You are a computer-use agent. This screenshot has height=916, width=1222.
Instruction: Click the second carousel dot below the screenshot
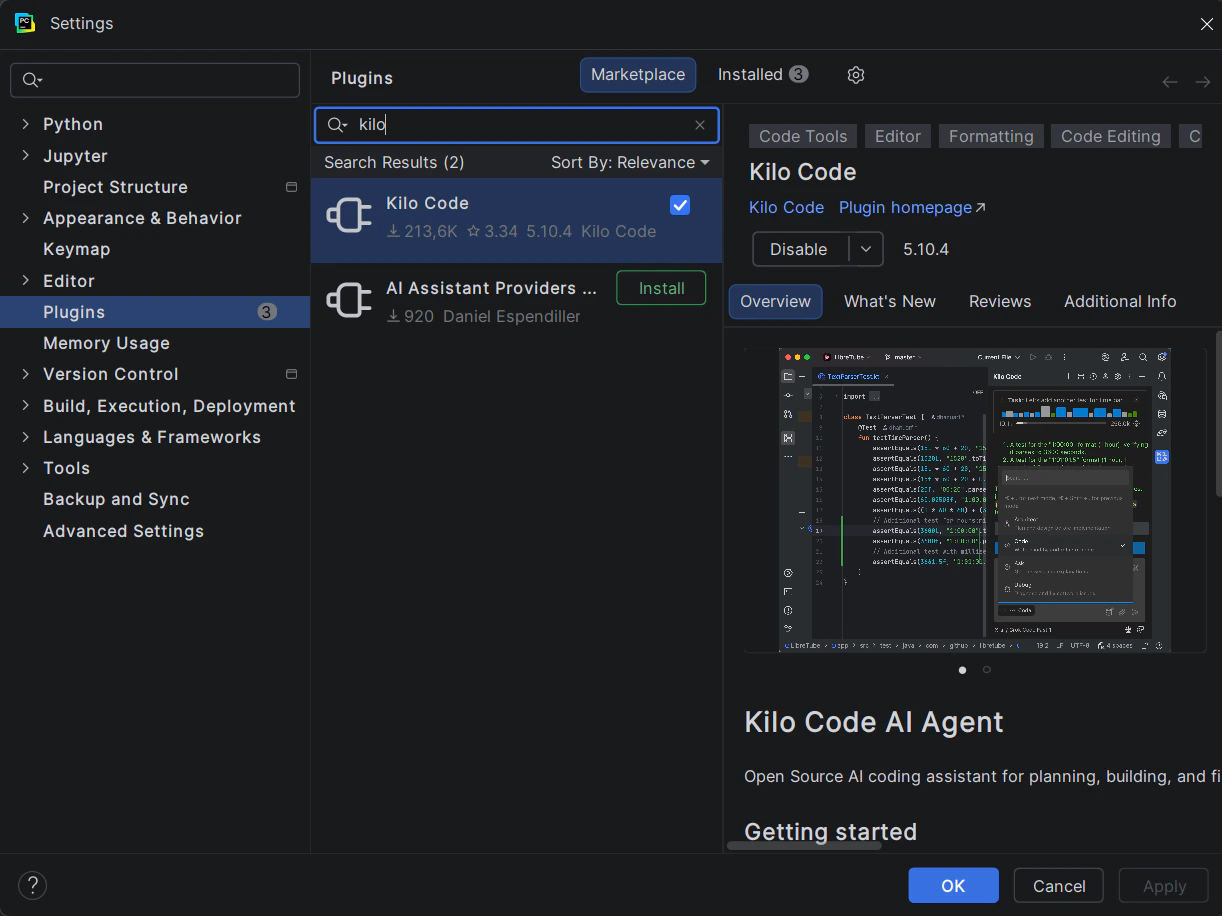986,670
